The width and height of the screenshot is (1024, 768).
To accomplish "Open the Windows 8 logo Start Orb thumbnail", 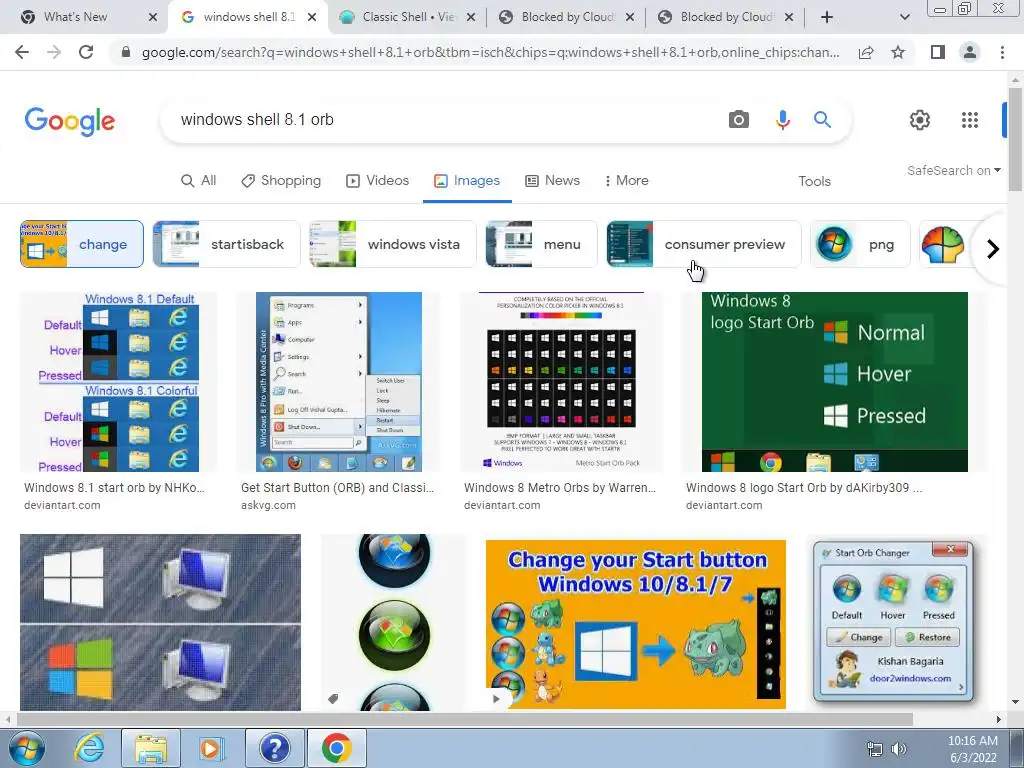I will [835, 382].
